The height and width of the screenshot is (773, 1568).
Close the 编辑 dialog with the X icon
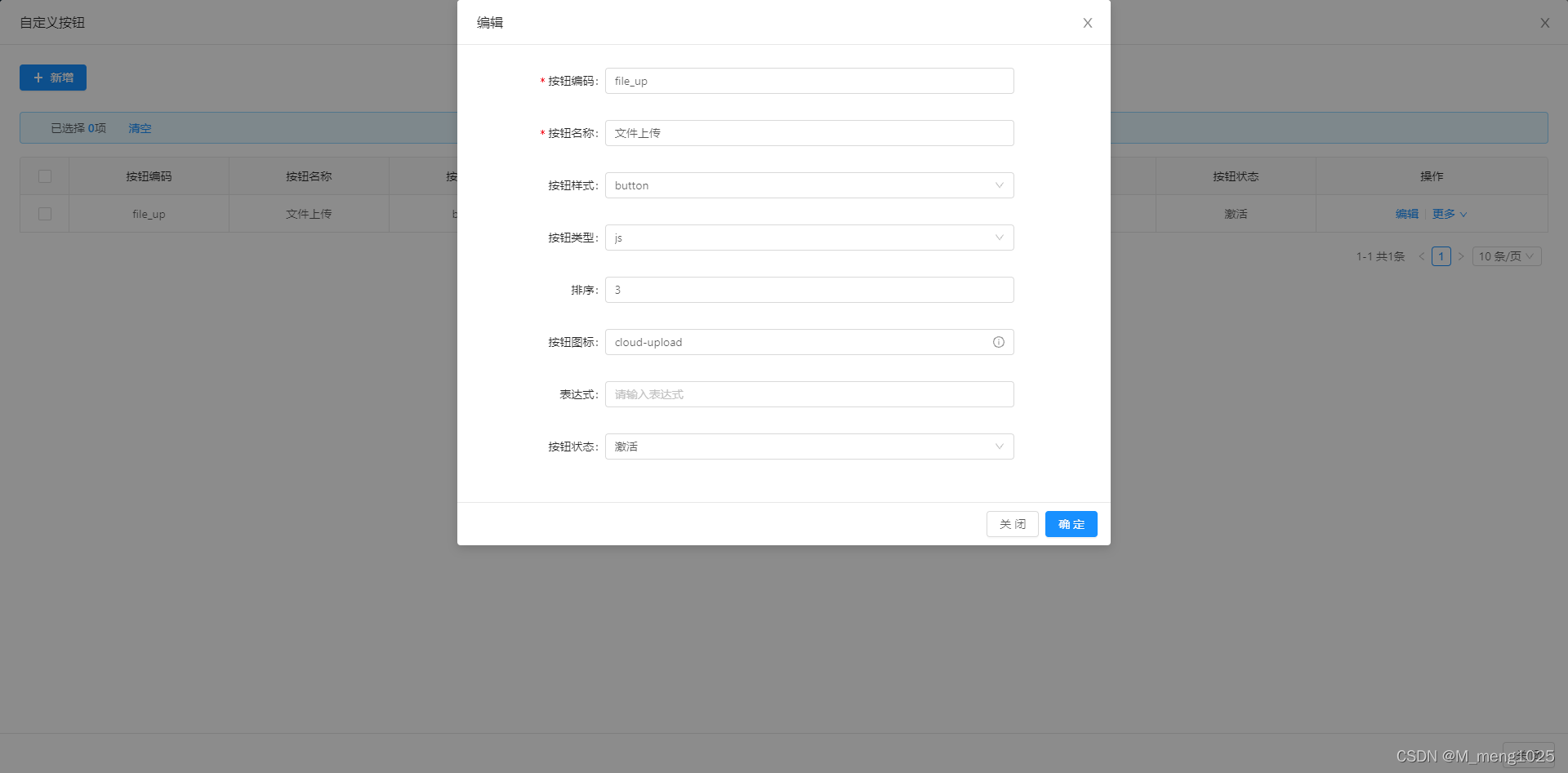[1087, 23]
